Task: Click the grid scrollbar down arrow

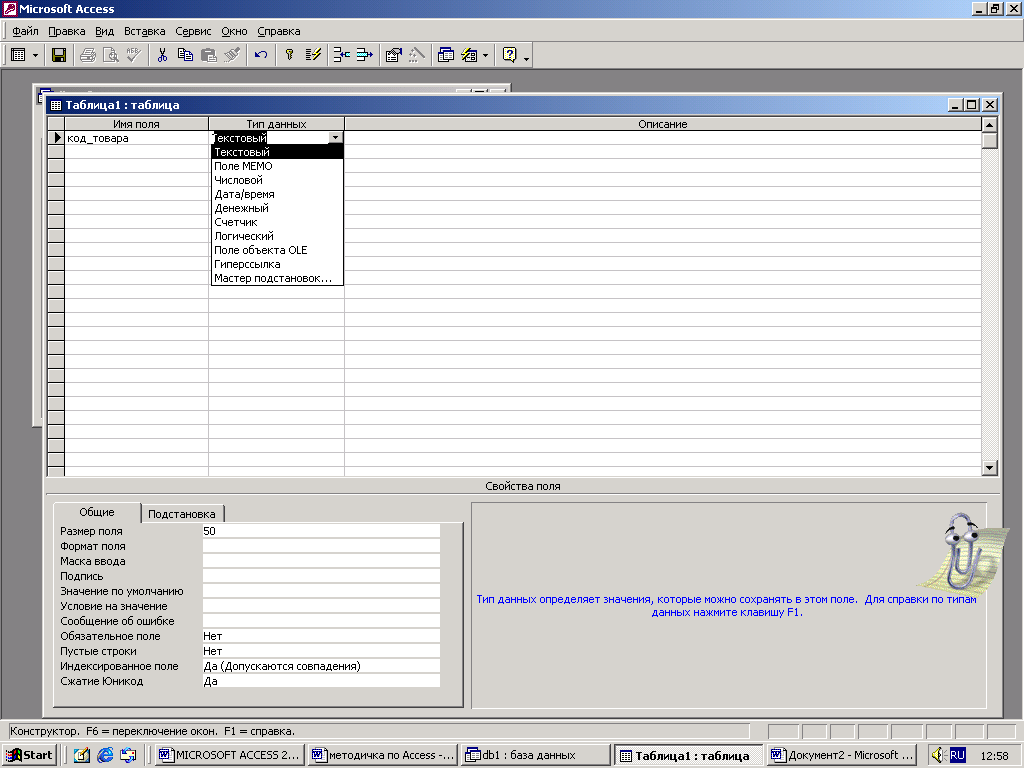Action: click(989, 468)
